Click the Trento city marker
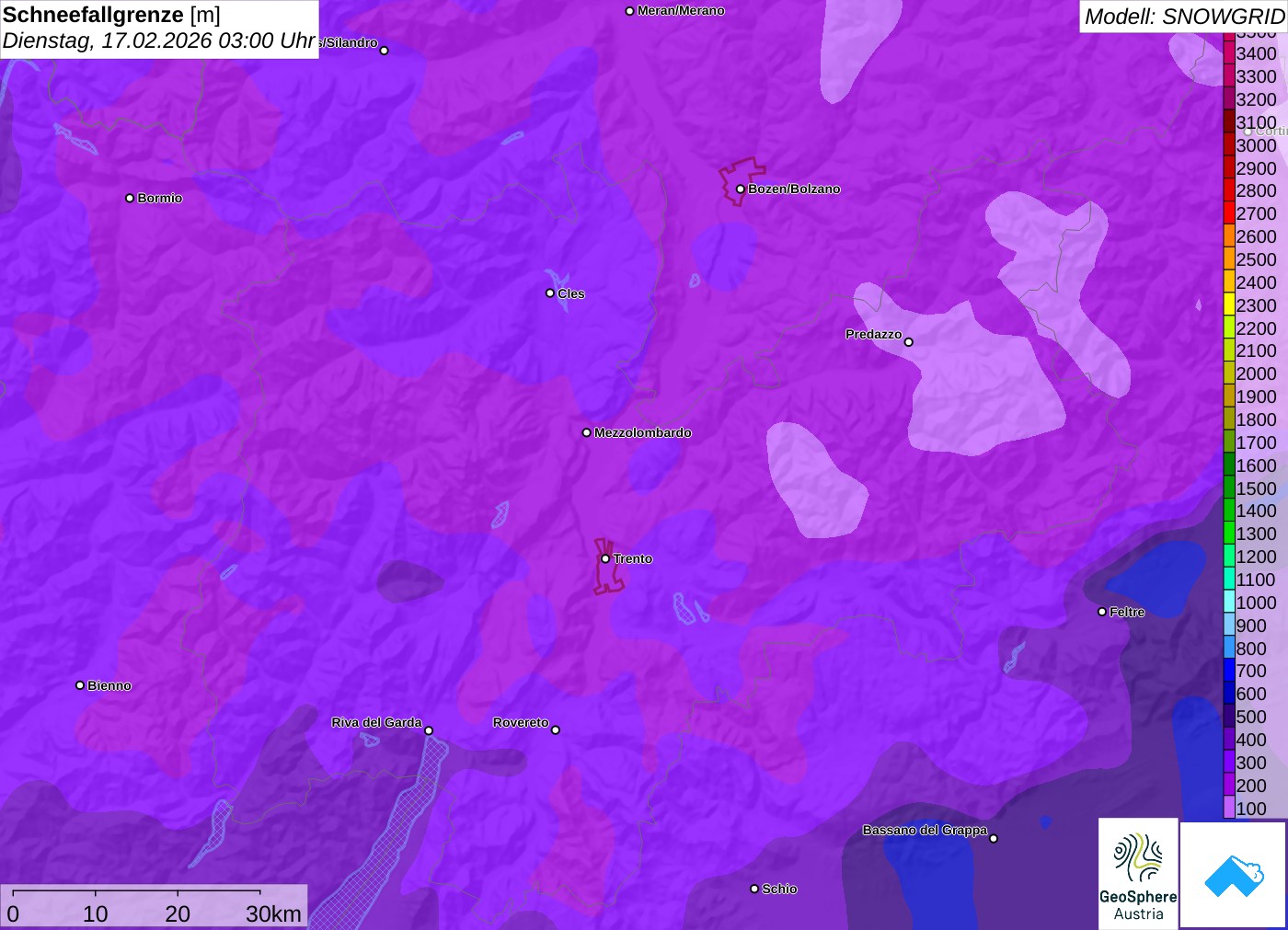 (605, 558)
